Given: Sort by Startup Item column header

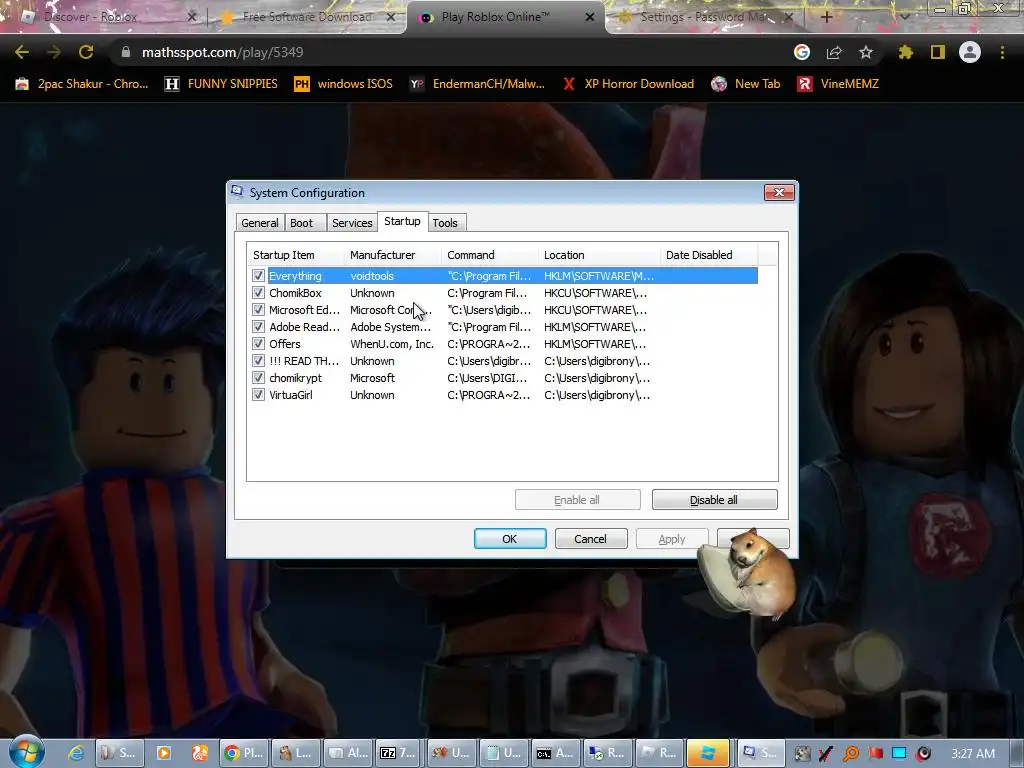Looking at the screenshot, I should point(296,255).
